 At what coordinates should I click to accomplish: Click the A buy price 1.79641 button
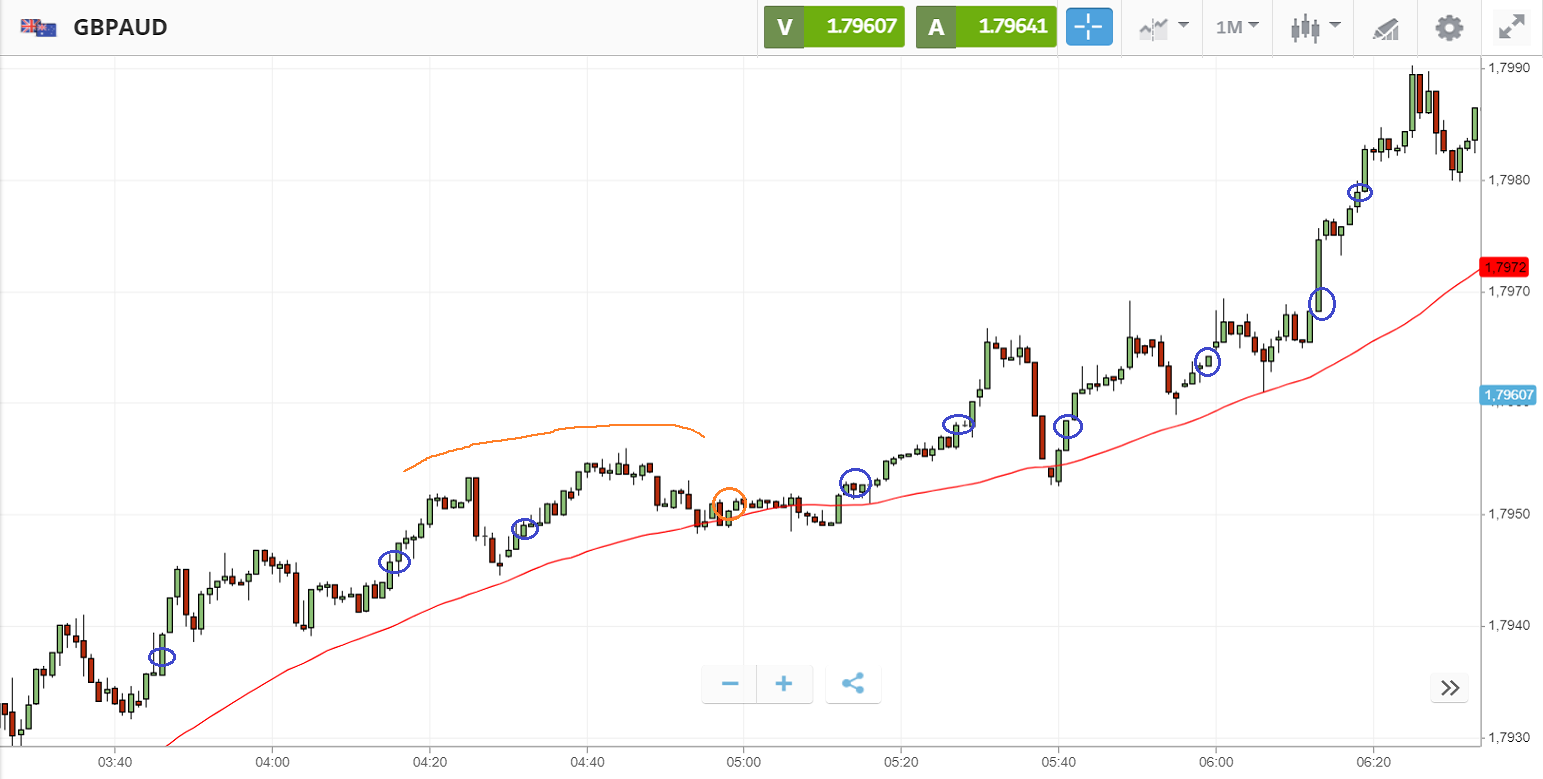pos(986,27)
